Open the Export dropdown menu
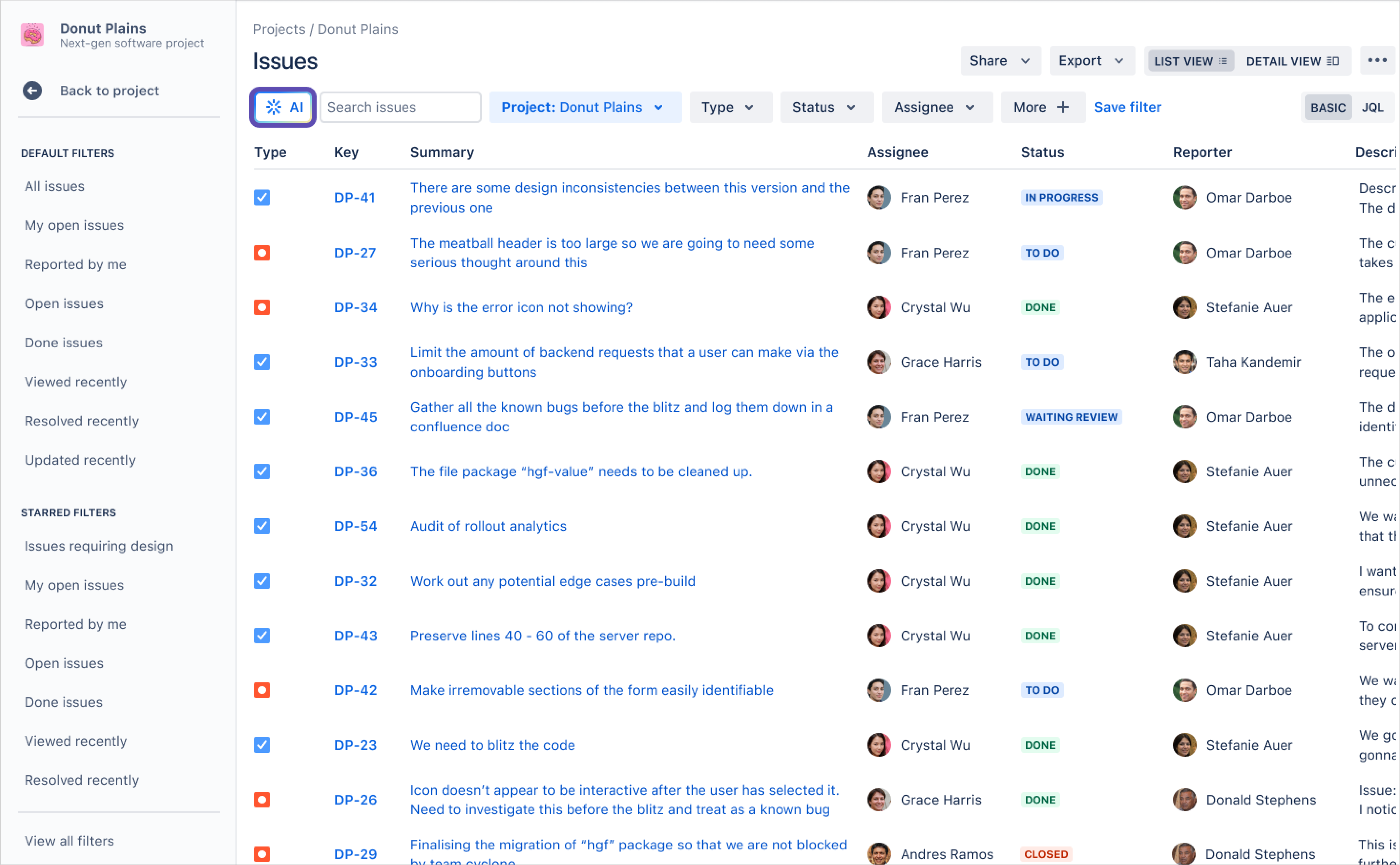The image size is (1400, 865). (1089, 61)
